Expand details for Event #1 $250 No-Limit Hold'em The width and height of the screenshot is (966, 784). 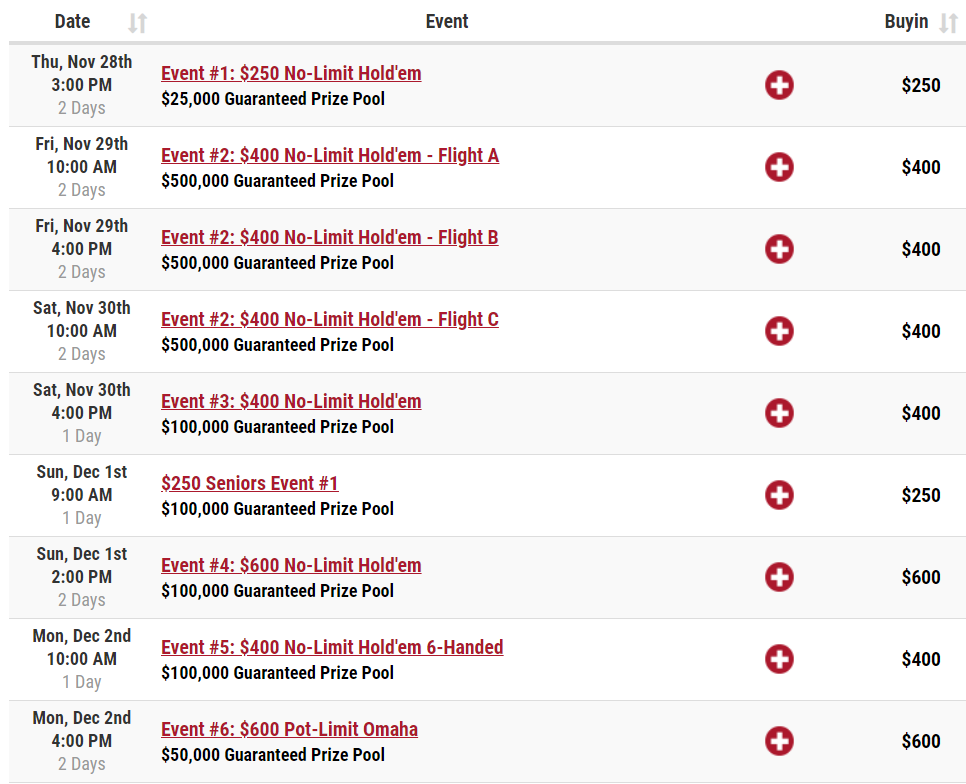[779, 85]
